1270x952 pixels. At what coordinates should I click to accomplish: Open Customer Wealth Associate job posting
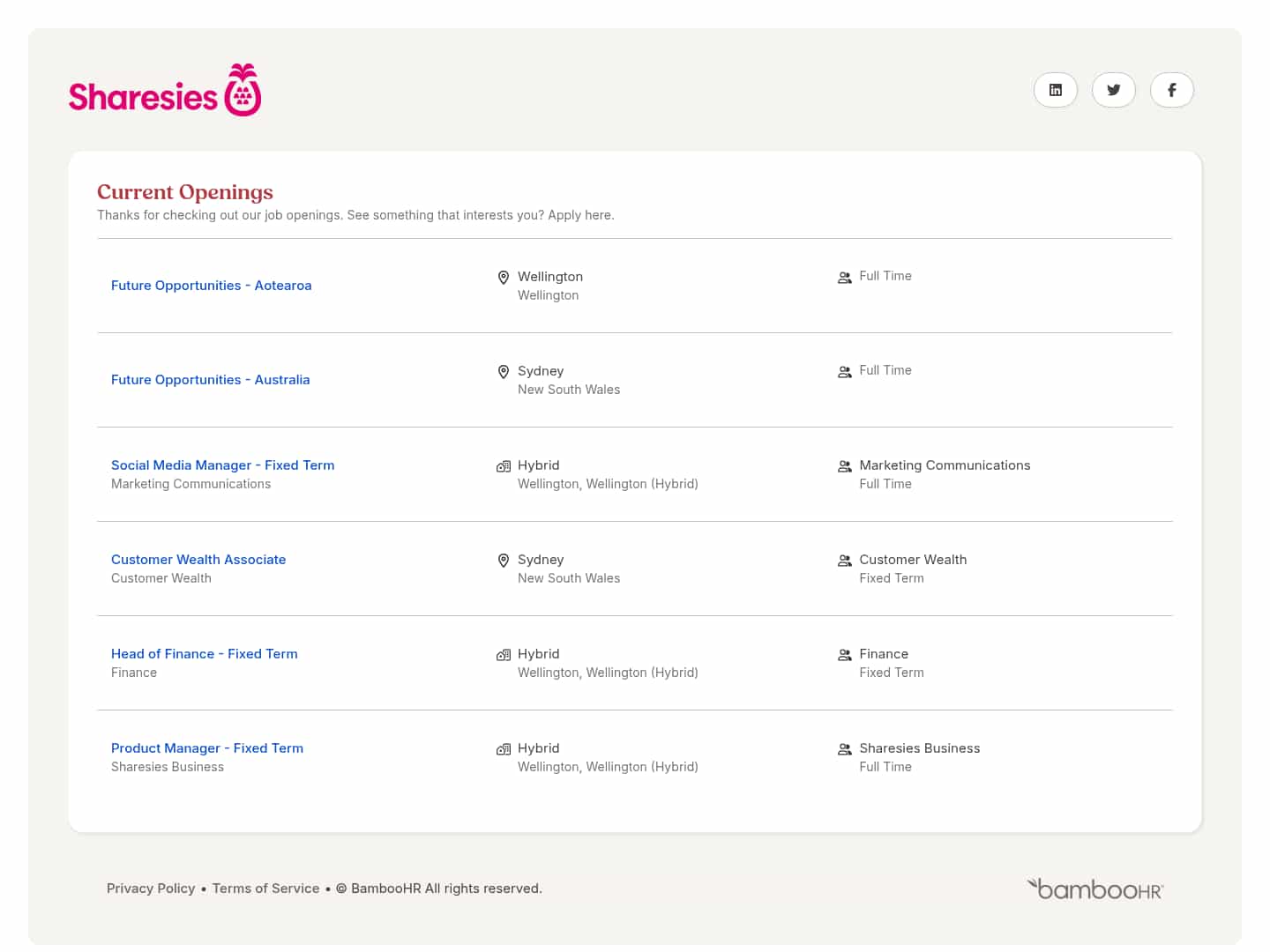point(198,560)
